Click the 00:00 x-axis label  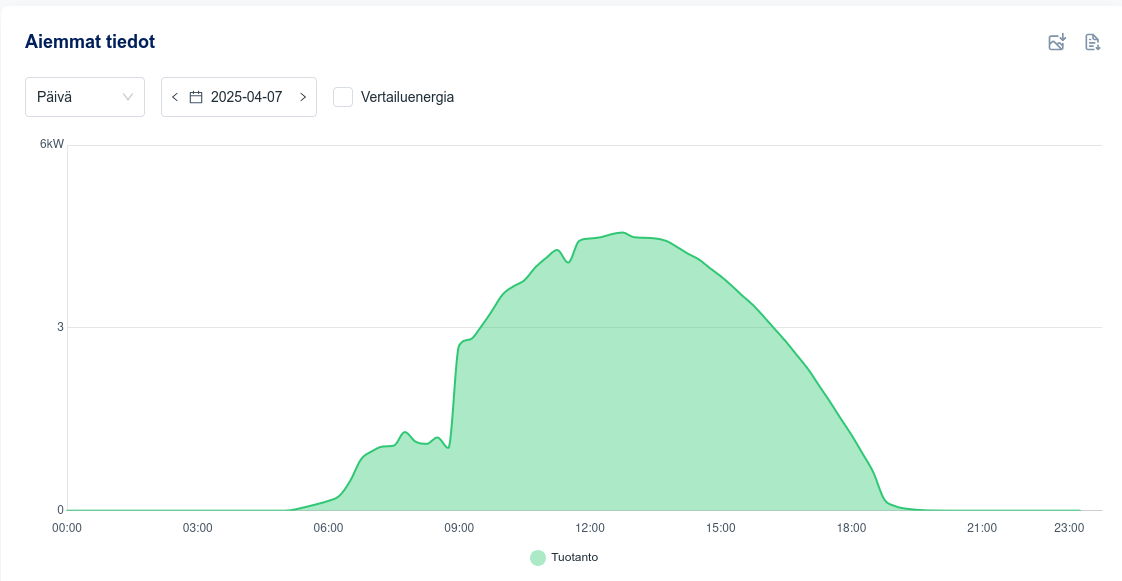67,528
